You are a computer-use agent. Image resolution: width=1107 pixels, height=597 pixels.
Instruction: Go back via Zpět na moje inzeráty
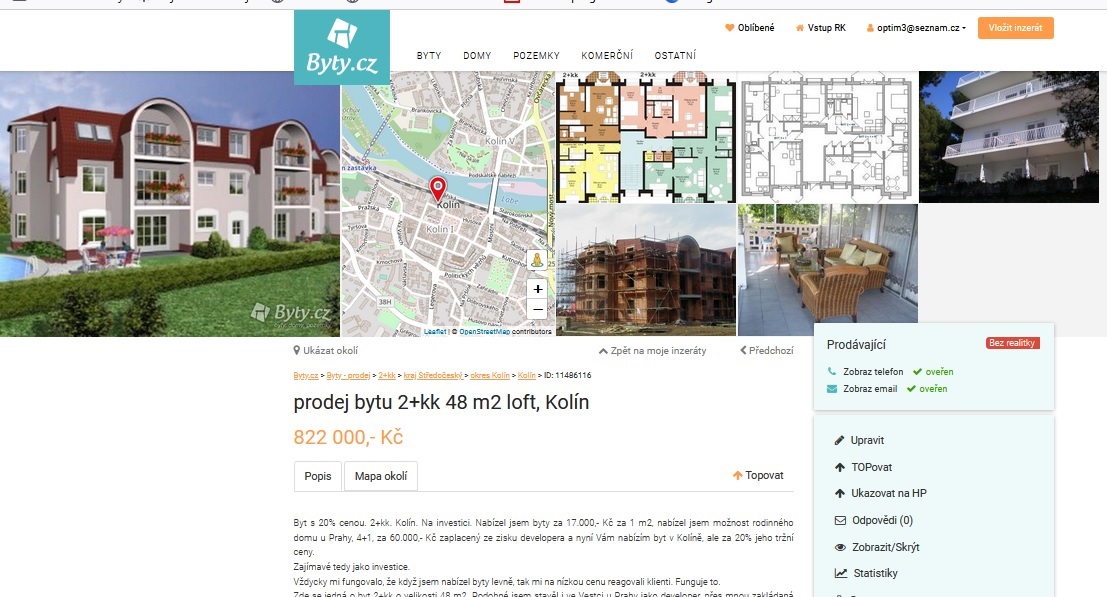(652, 351)
